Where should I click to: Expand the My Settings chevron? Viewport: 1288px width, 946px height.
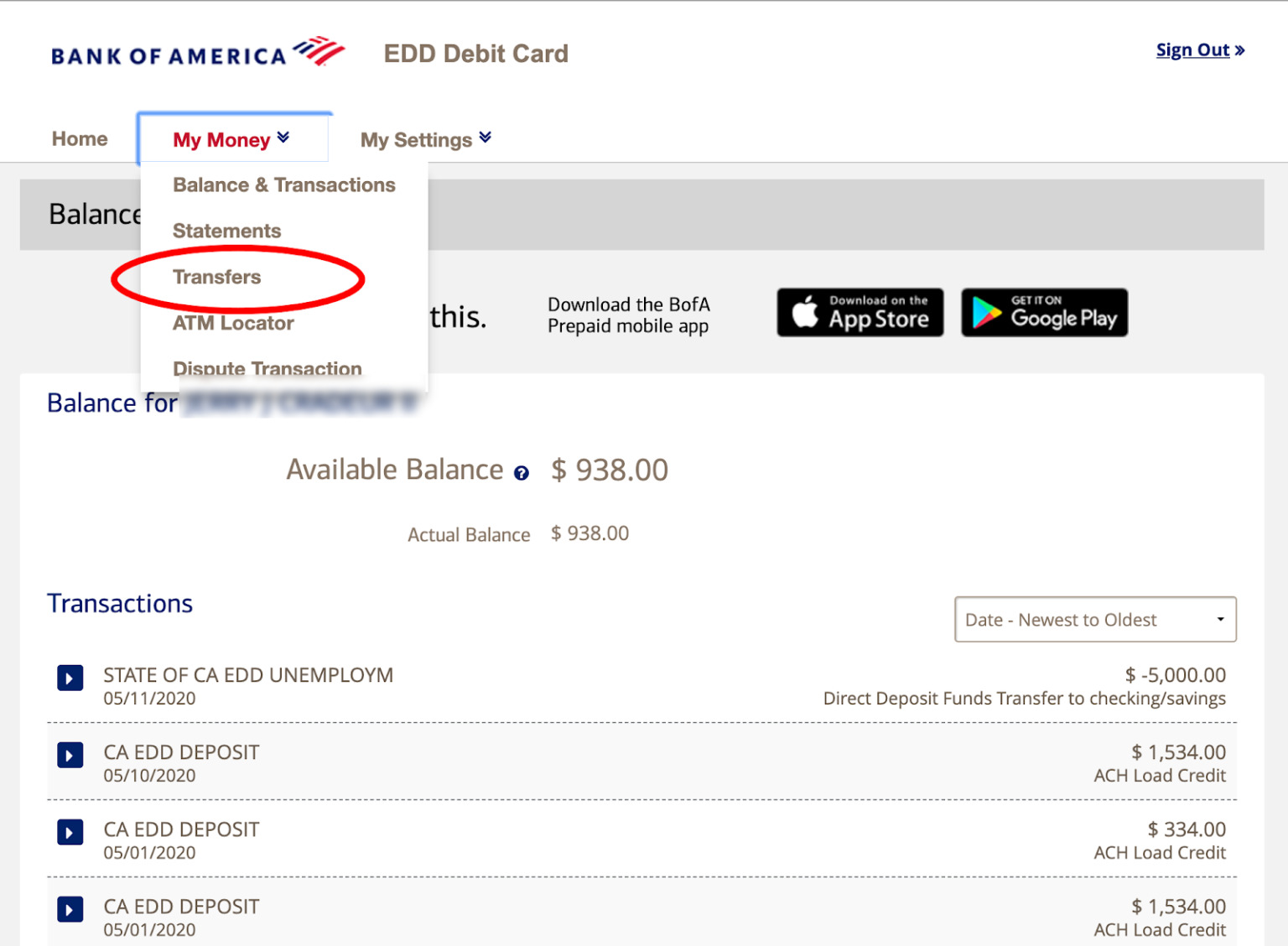tap(485, 137)
